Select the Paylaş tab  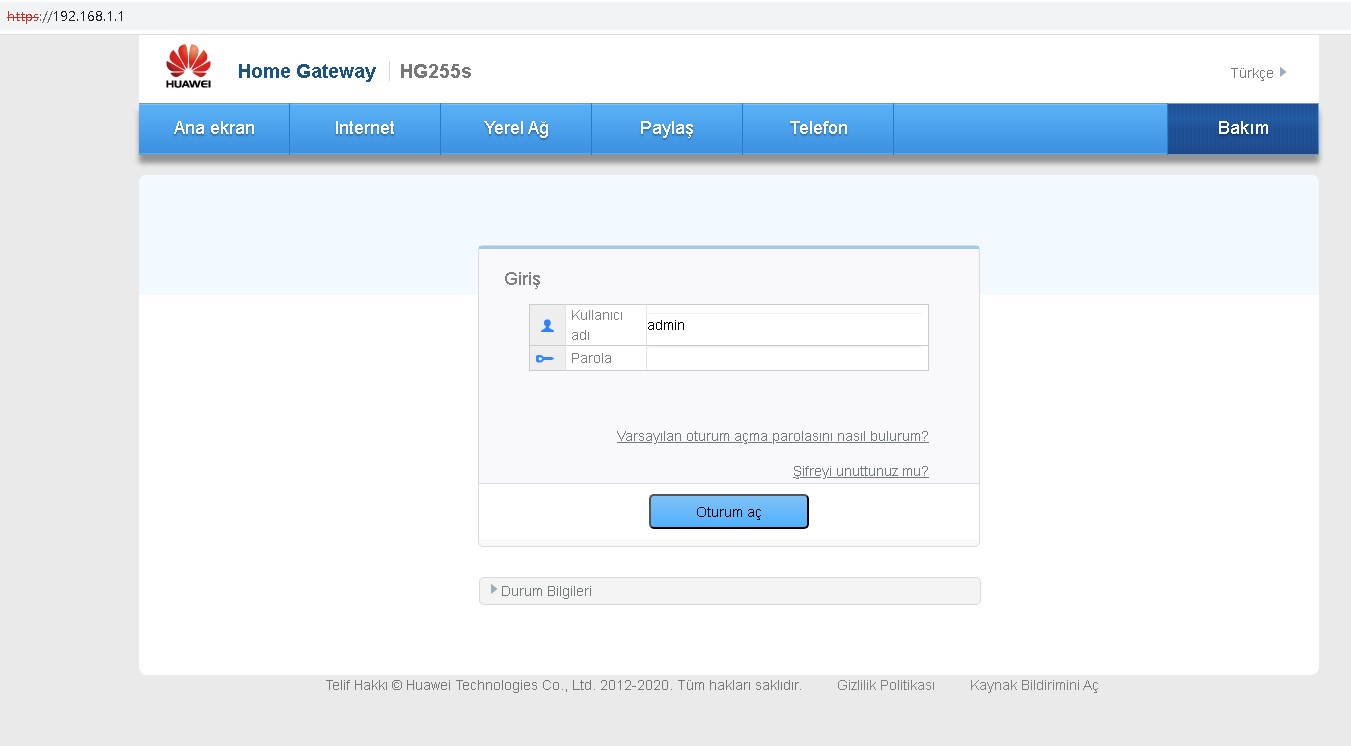[x=666, y=129]
